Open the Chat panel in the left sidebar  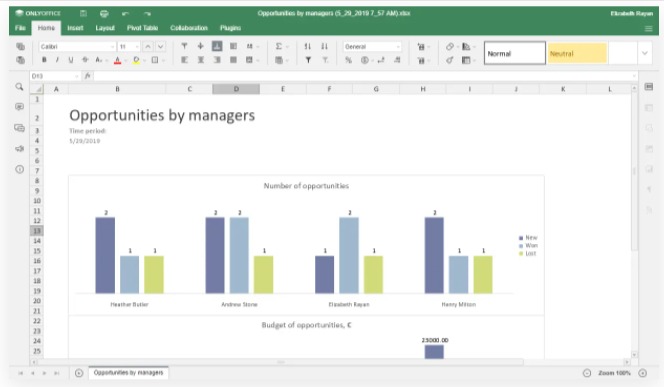pyautogui.click(x=19, y=127)
